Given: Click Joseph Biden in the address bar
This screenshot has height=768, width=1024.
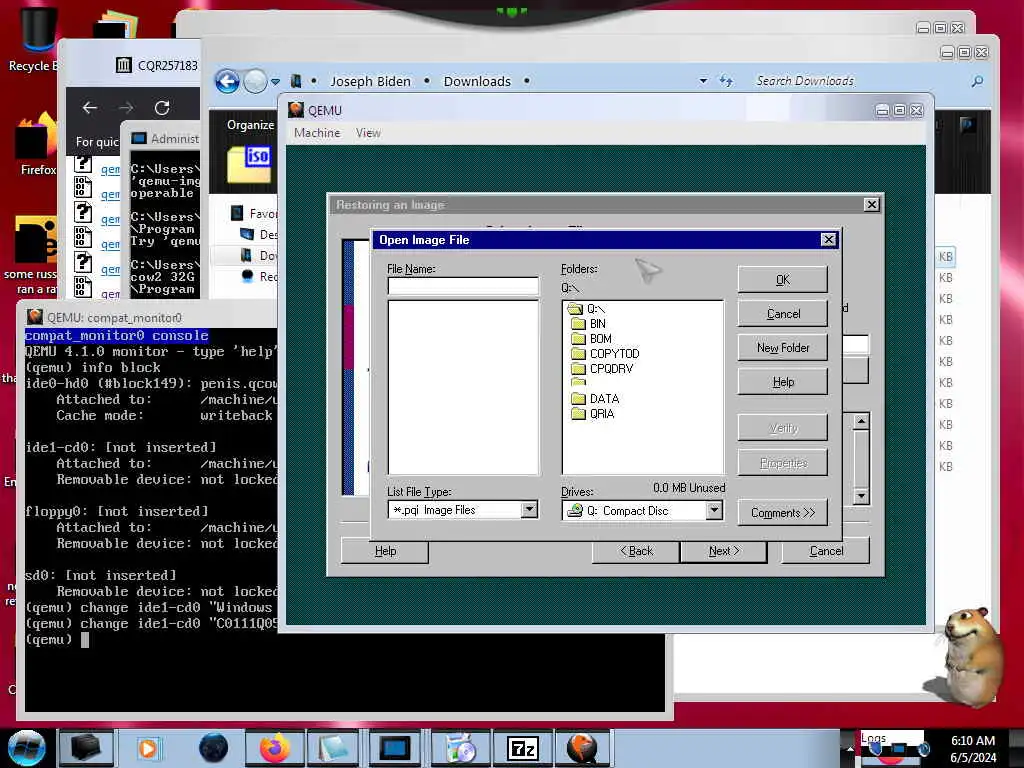Looking at the screenshot, I should tap(370, 81).
